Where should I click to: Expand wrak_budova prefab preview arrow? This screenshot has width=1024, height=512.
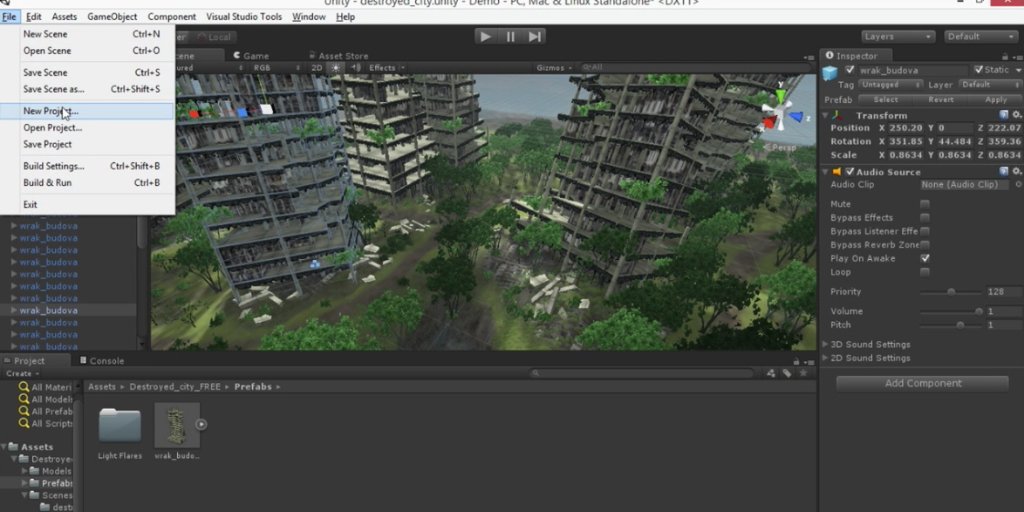click(201, 424)
